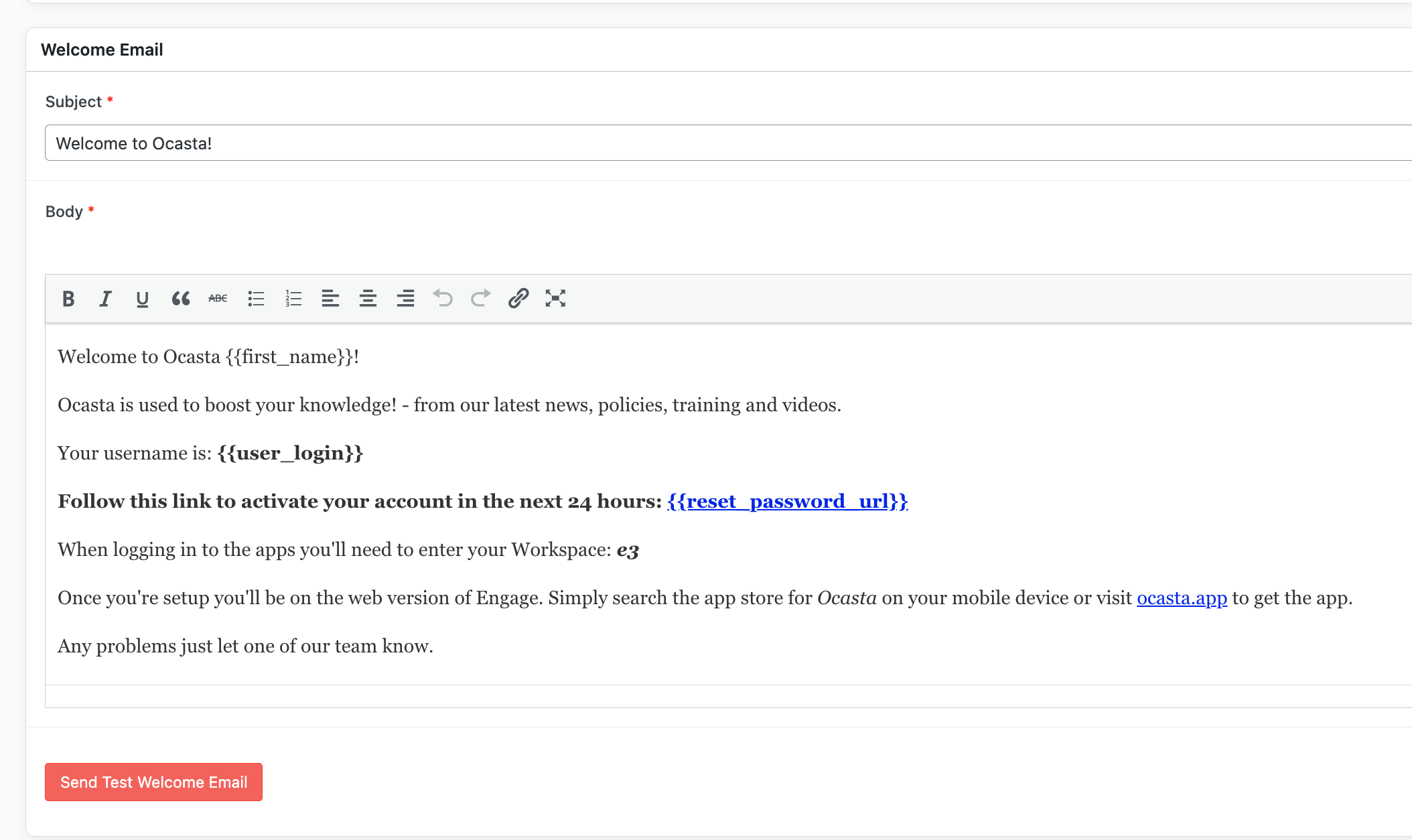Apply italic formatting
The image size is (1412, 840).
[x=105, y=299]
